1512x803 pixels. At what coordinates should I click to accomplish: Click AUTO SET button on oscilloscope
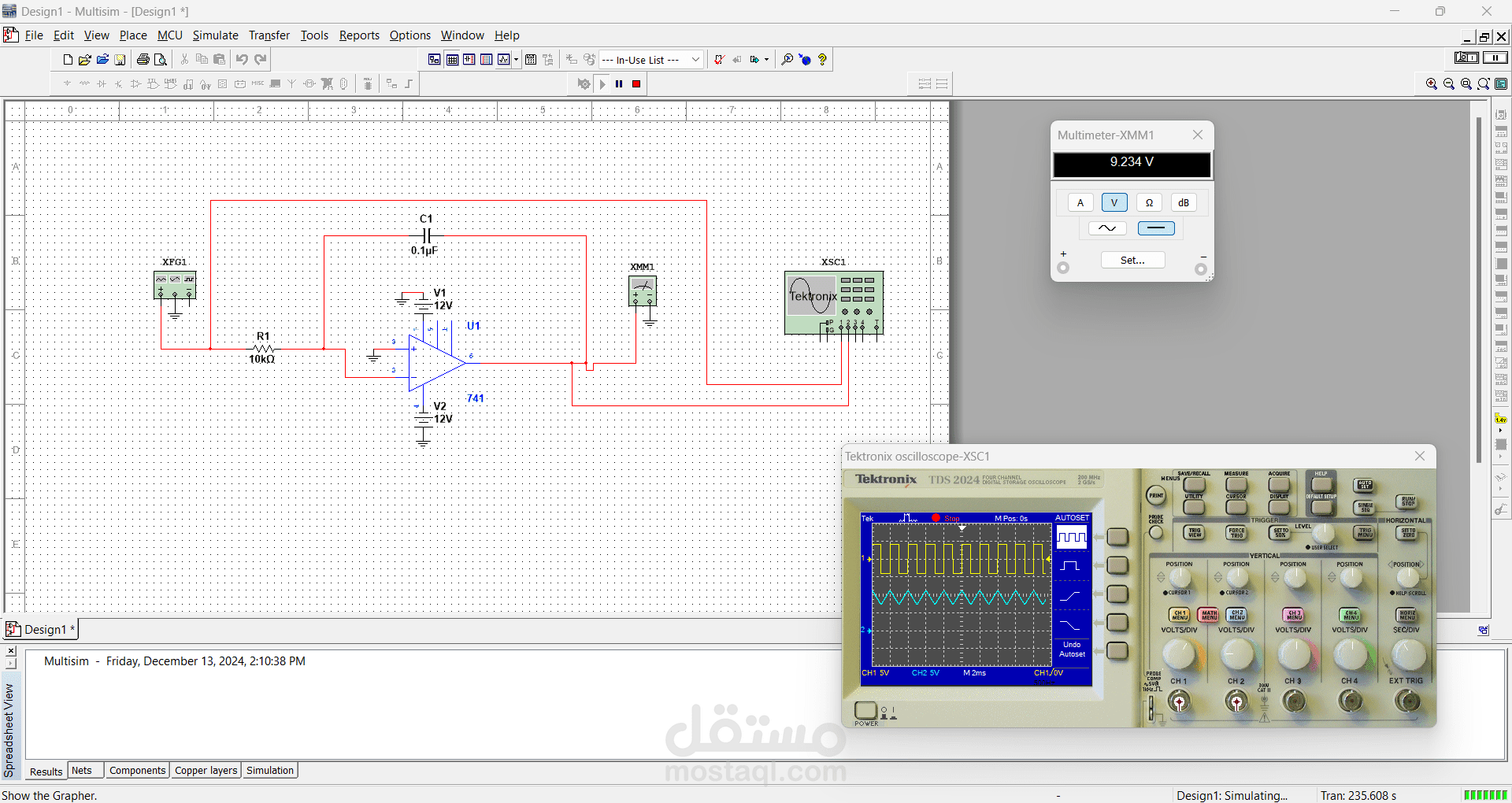click(1365, 485)
